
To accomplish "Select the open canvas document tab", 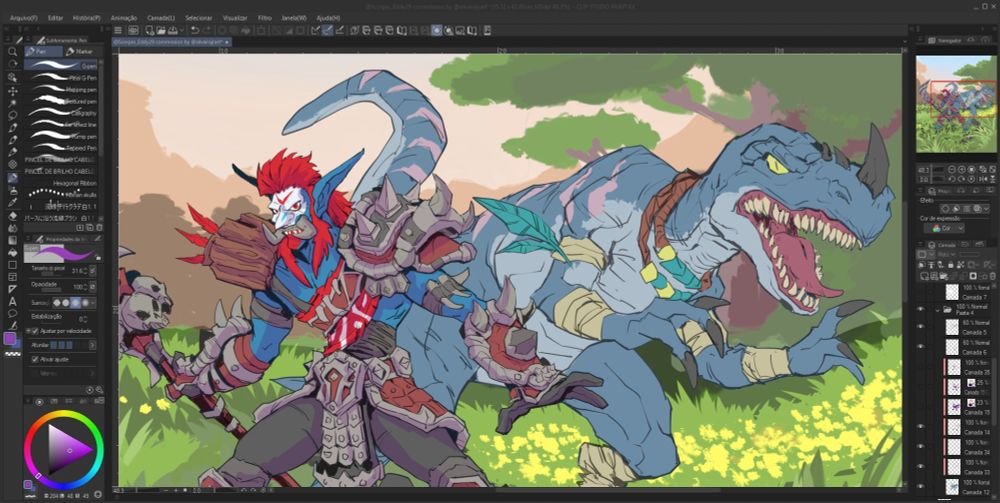I will (172, 41).
